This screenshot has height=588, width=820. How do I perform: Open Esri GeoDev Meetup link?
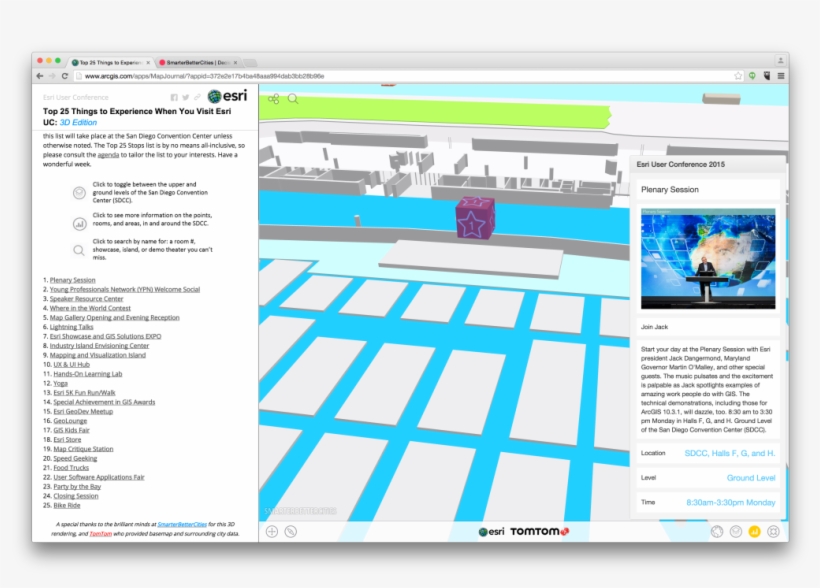pyautogui.click(x=83, y=412)
